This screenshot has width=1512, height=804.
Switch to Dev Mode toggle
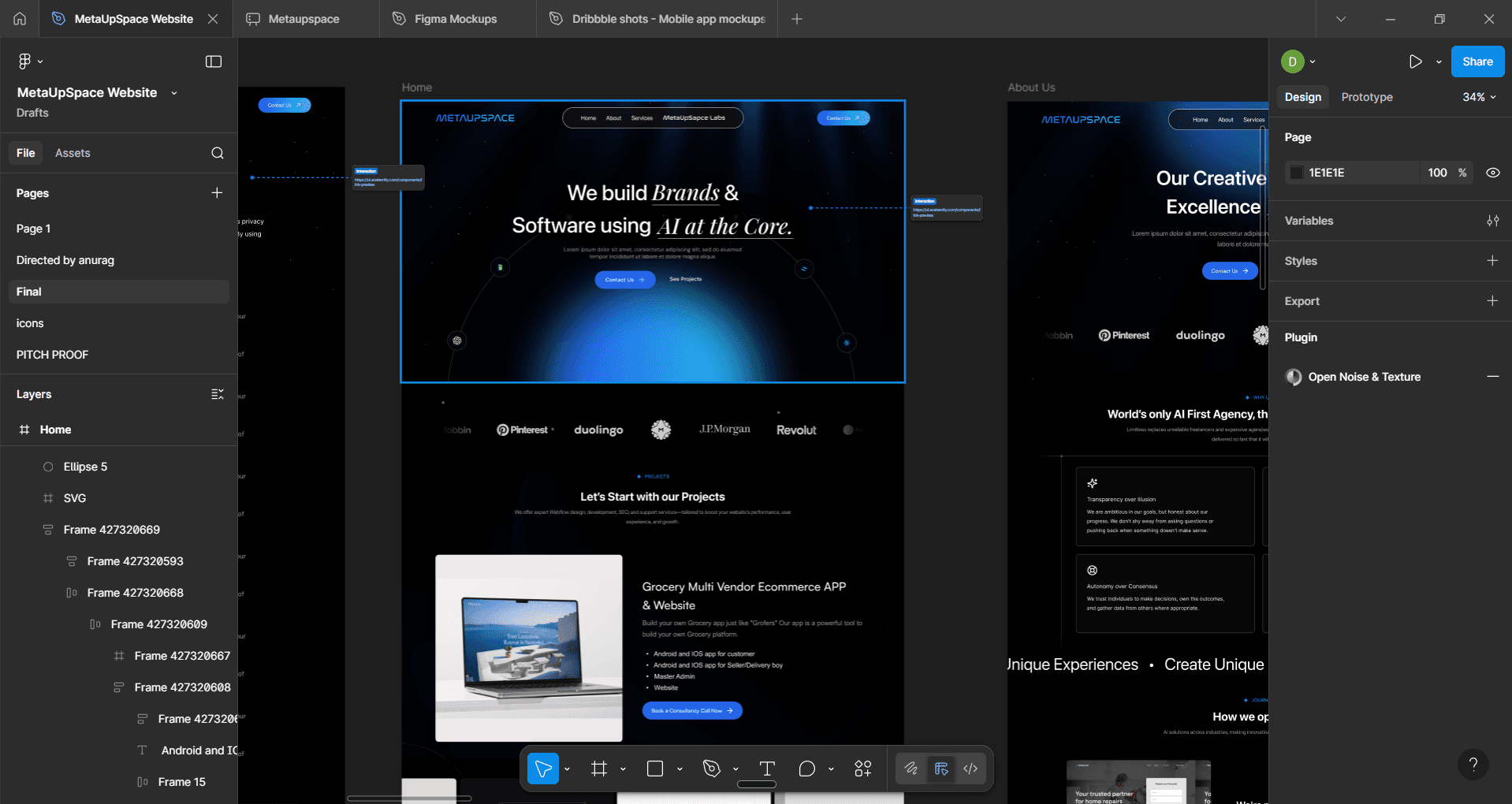pyautogui.click(x=970, y=769)
